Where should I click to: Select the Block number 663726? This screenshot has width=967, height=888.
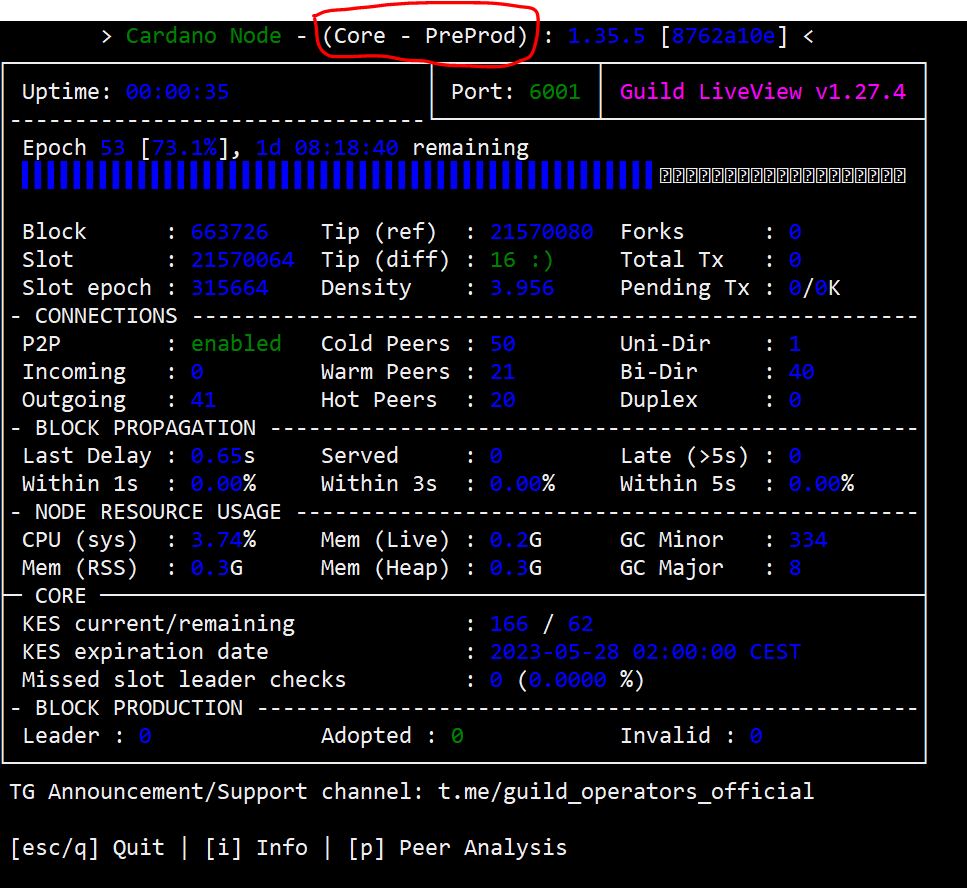pyautogui.click(x=230, y=232)
